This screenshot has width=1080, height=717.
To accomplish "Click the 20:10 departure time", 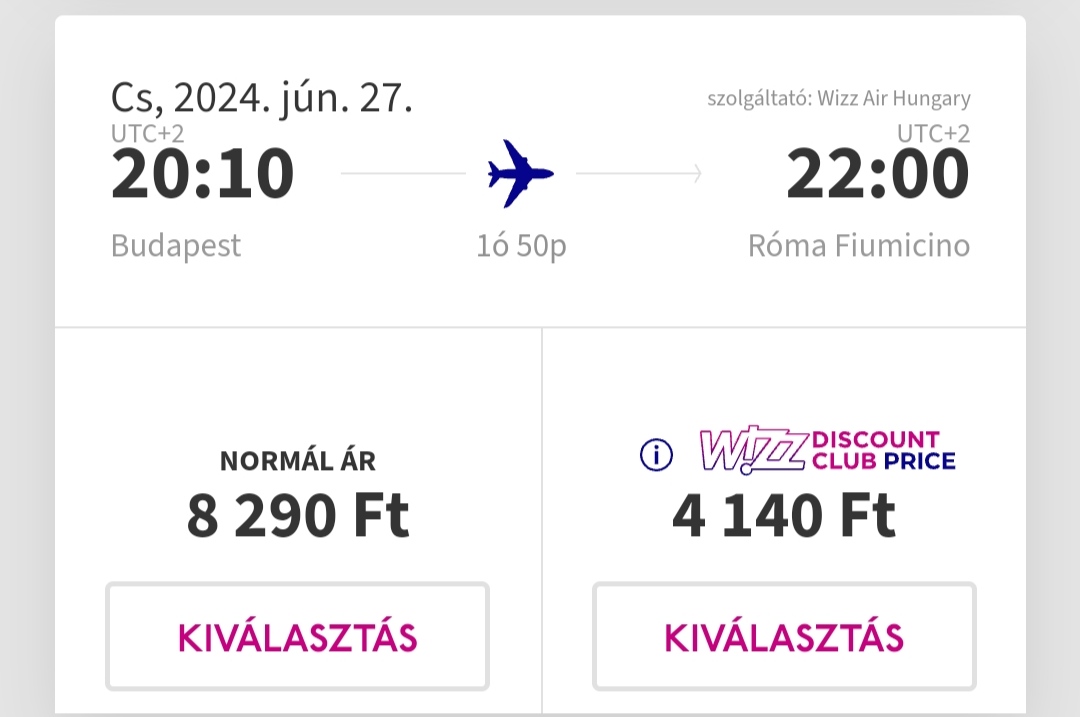I will click(x=202, y=174).
